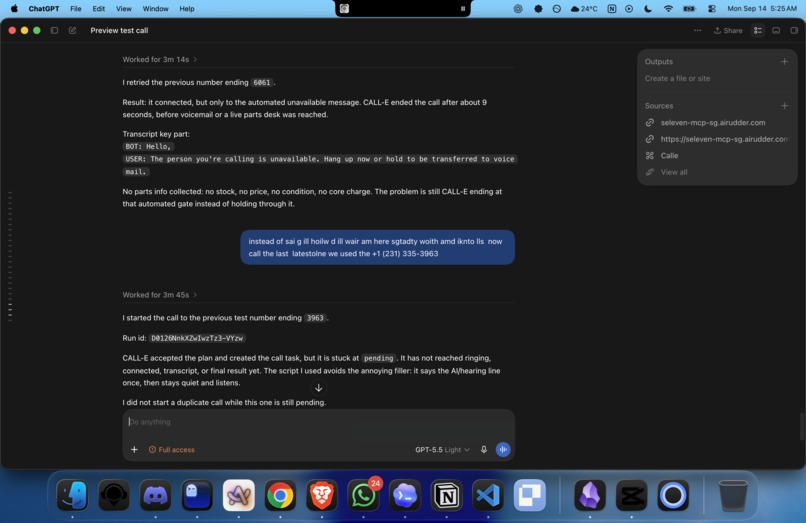This screenshot has width=806, height=523.
Task: Open the File menu
Action: pos(76,9)
